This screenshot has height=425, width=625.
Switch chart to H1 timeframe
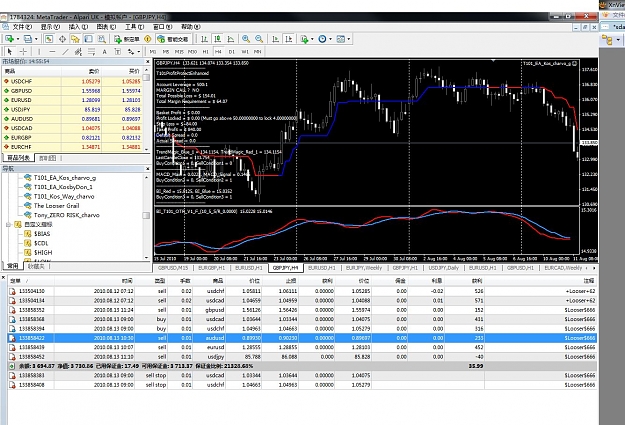[x=205, y=51]
